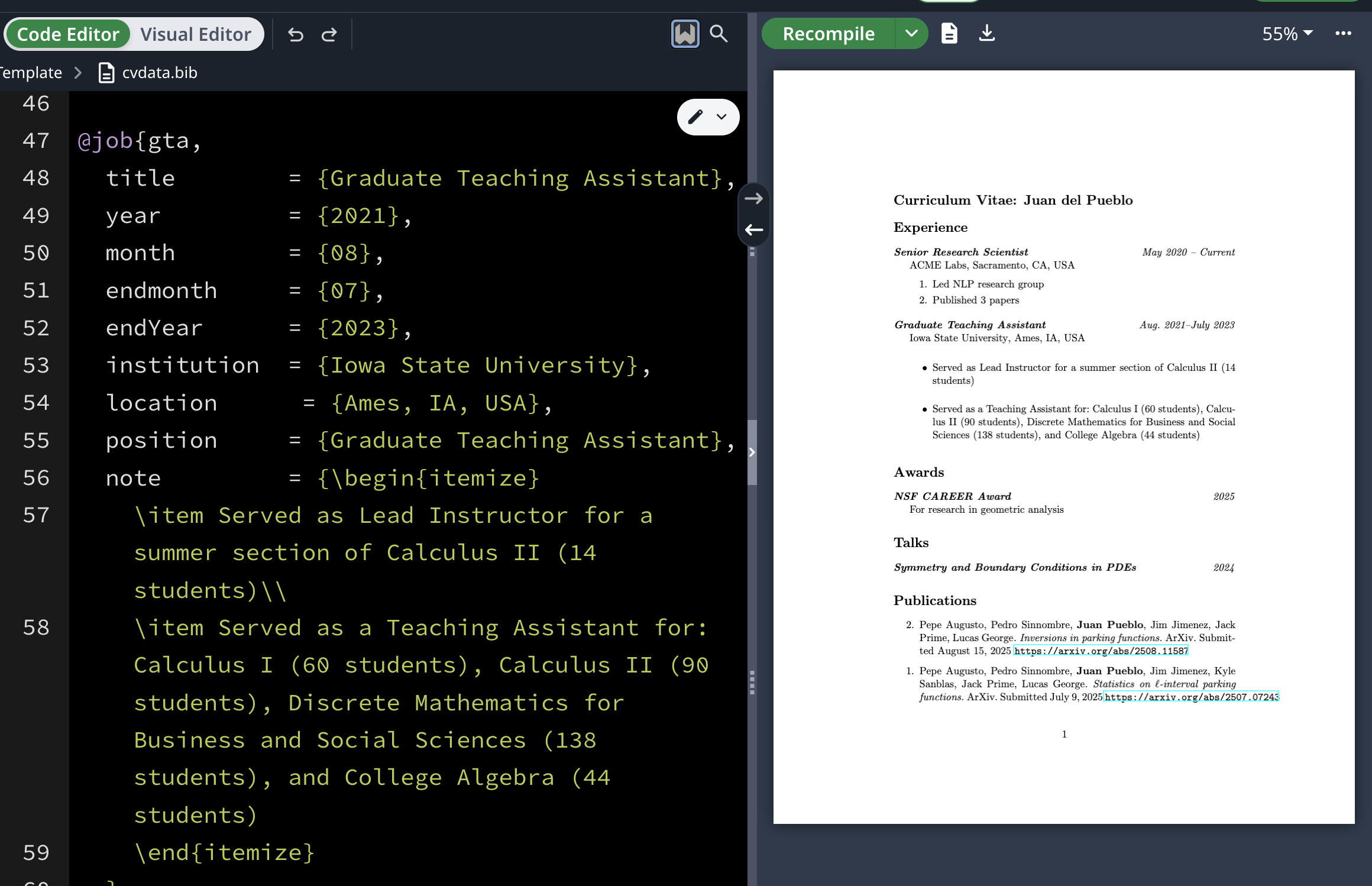1372x886 pixels.
Task: Download the compiled PDF
Action: click(986, 34)
